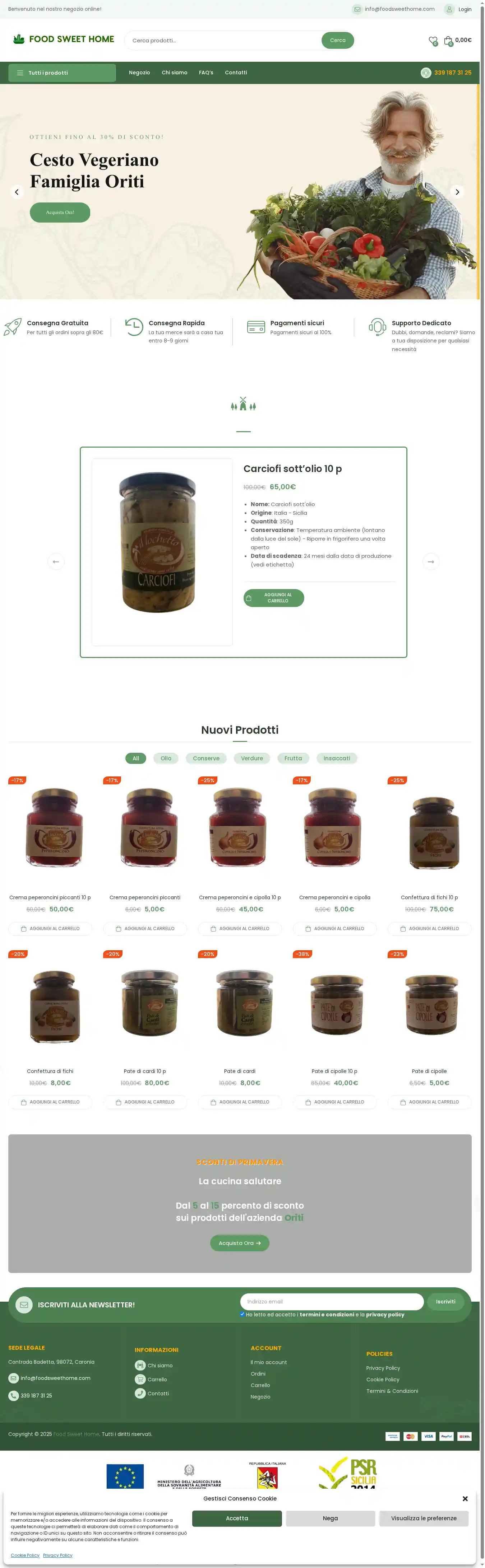Click the phone headset icon by 339 187 31 25
Image resolution: width=485 pixels, height=1568 pixels.
426,73
